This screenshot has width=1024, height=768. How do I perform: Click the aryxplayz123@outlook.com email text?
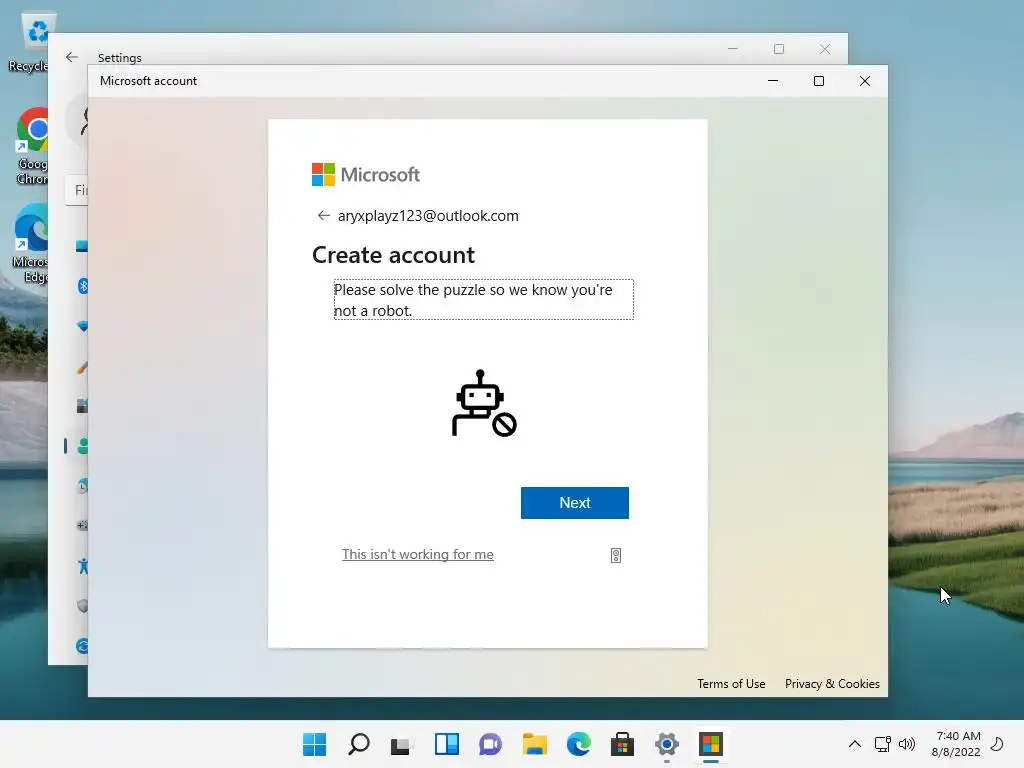[x=428, y=216]
